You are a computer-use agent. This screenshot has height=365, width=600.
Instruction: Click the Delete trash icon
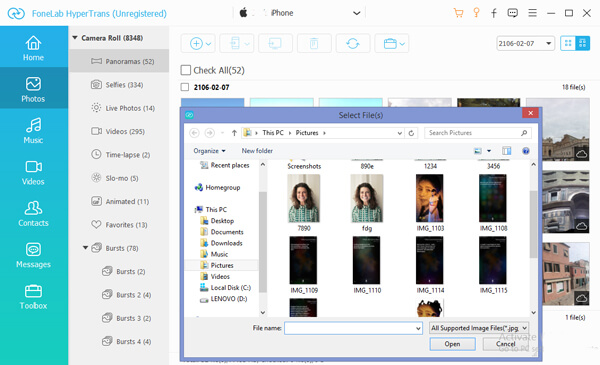(314, 44)
